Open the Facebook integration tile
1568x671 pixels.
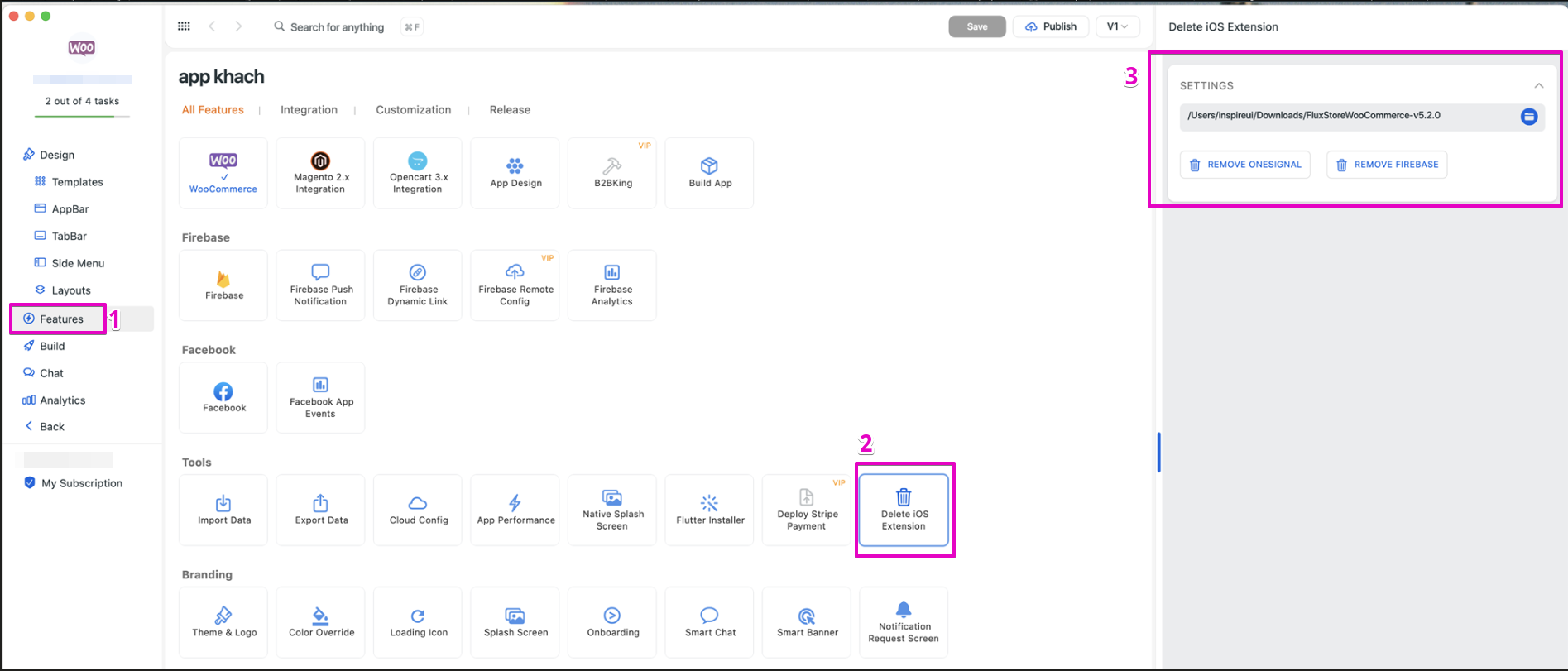point(223,398)
